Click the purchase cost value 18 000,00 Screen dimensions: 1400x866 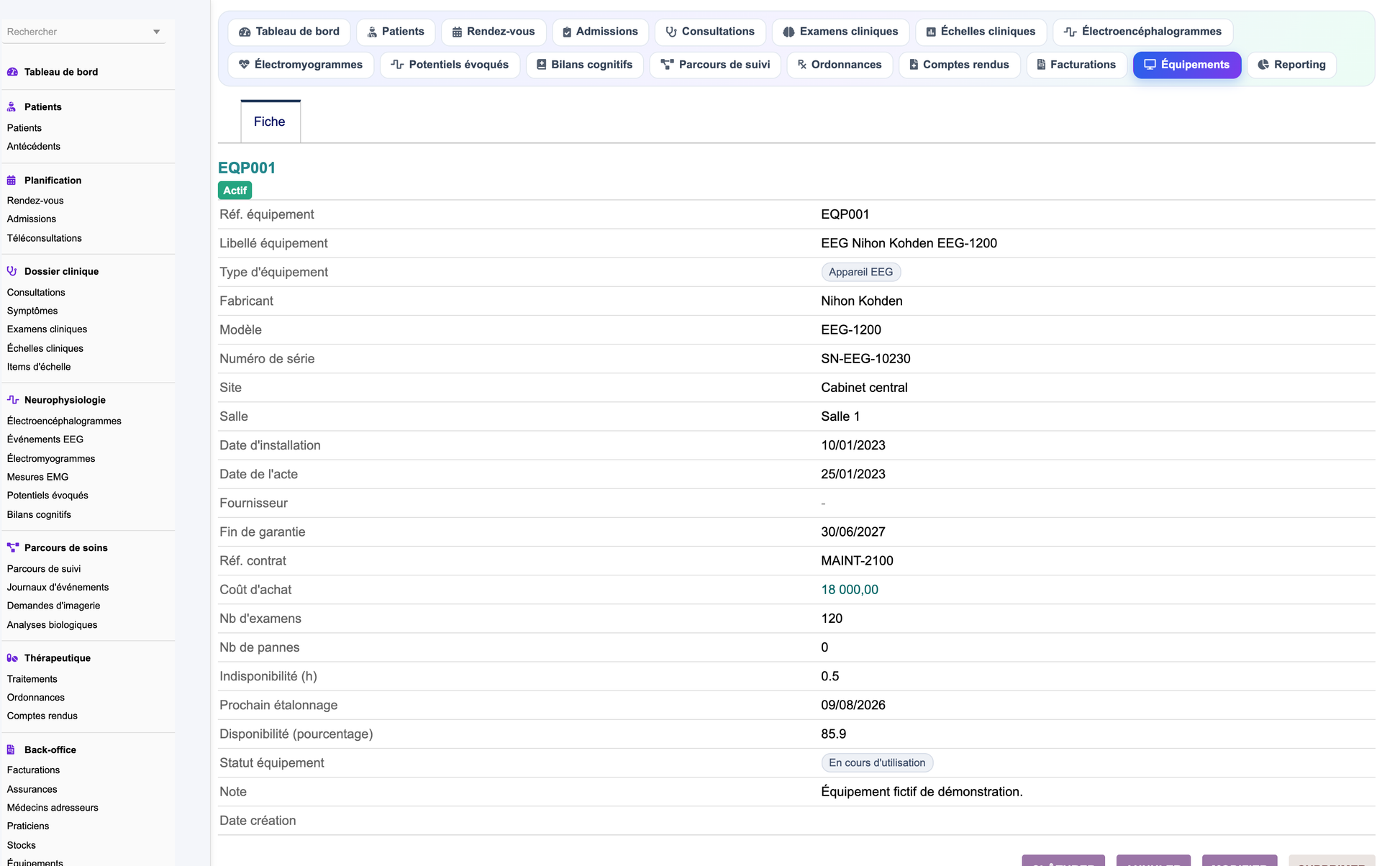[x=850, y=590]
